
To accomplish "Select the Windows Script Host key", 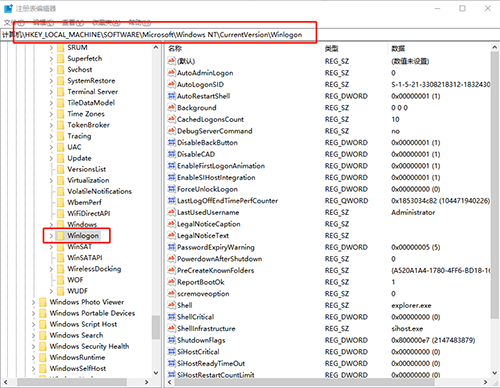I will pyautogui.click(x=83, y=324).
